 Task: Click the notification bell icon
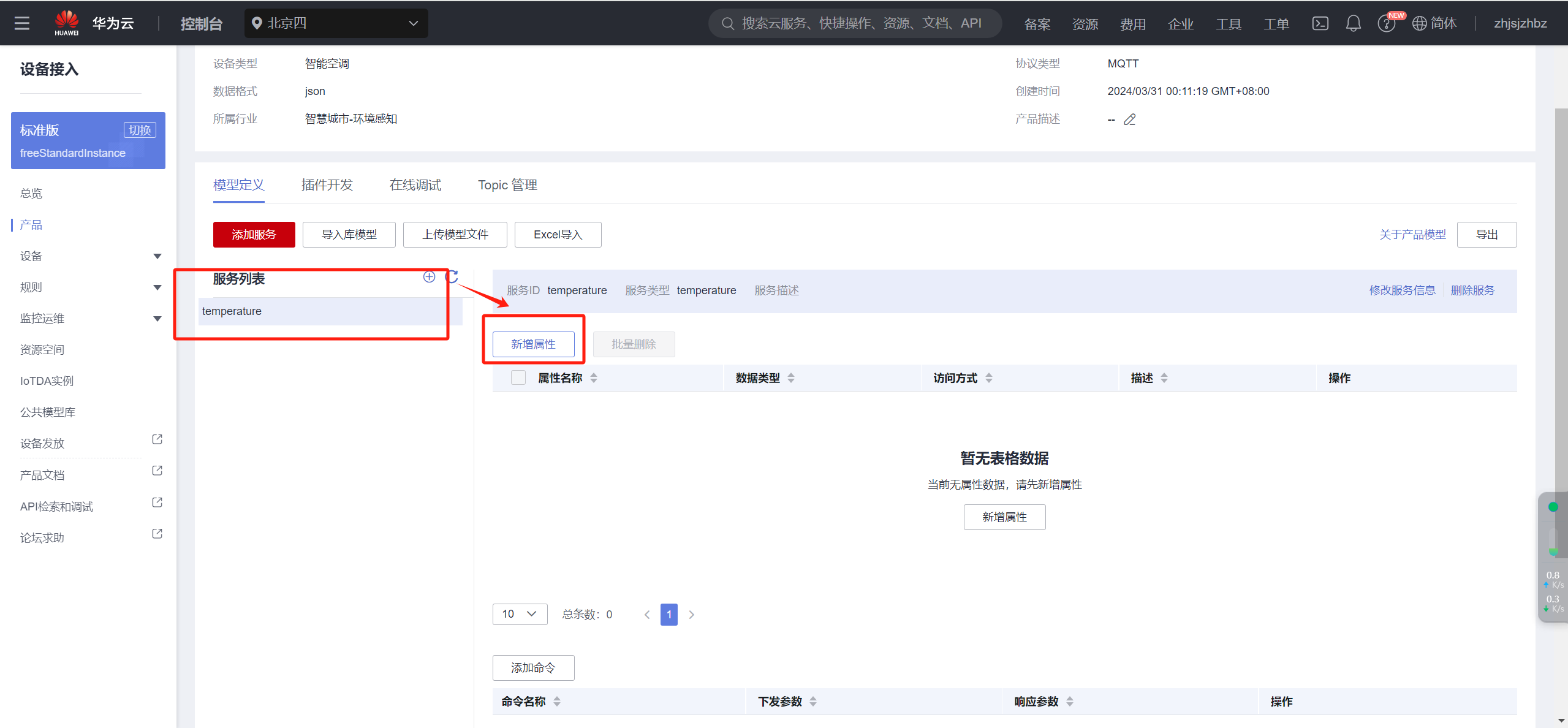point(1353,23)
